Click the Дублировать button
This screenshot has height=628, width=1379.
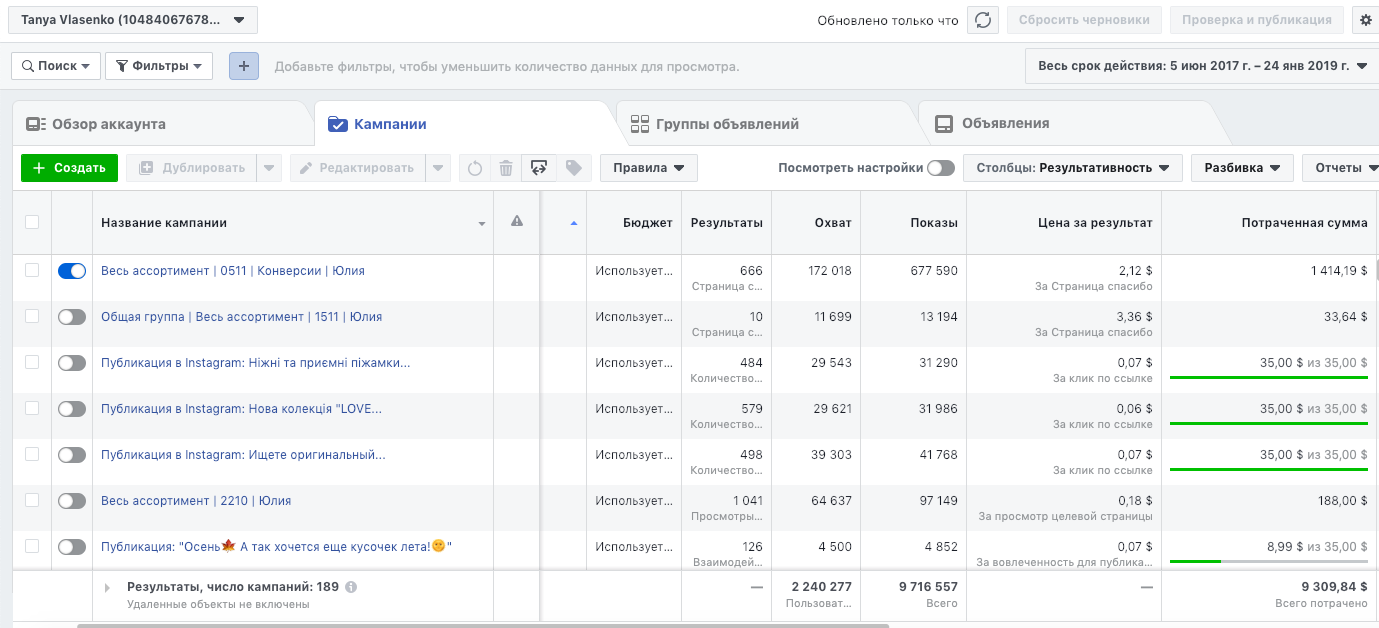coord(192,168)
